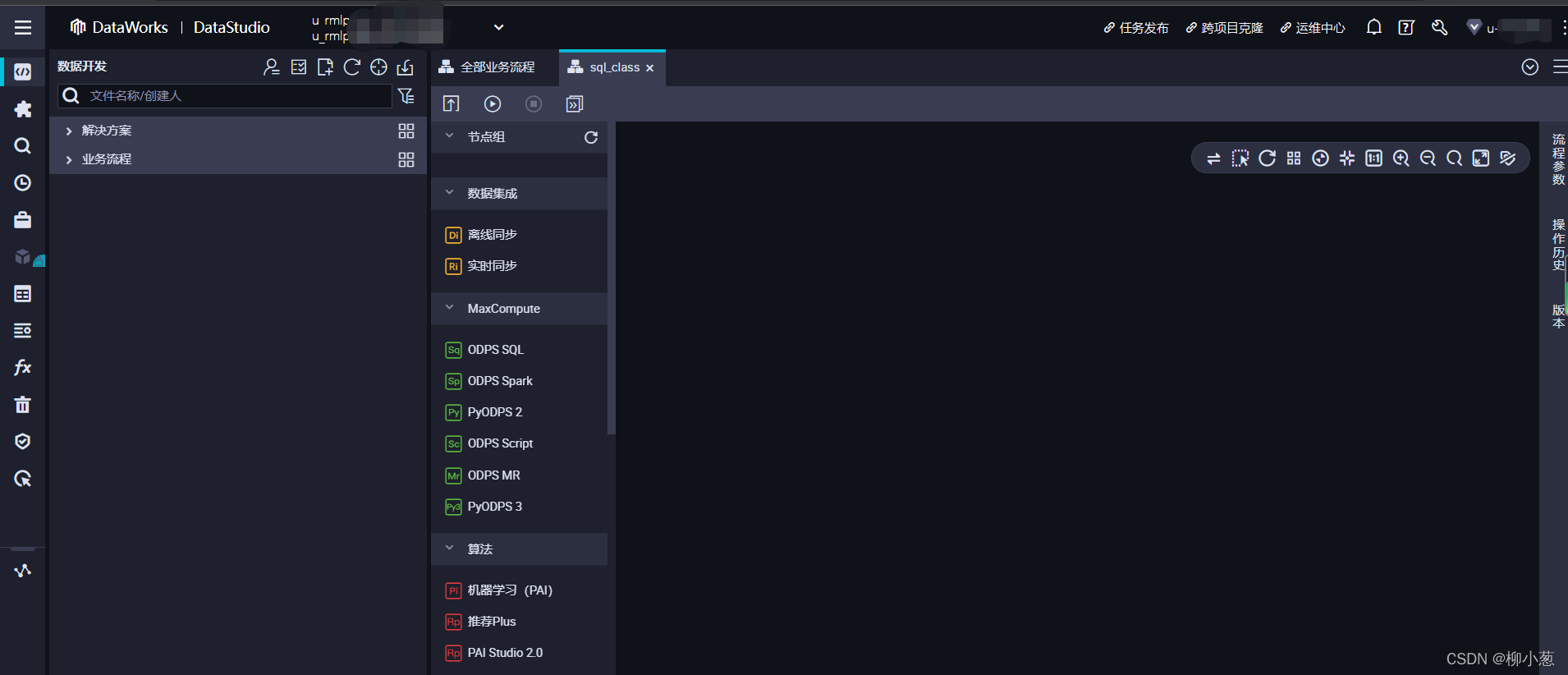Stop the running workflow
1568x675 pixels.
(x=534, y=103)
